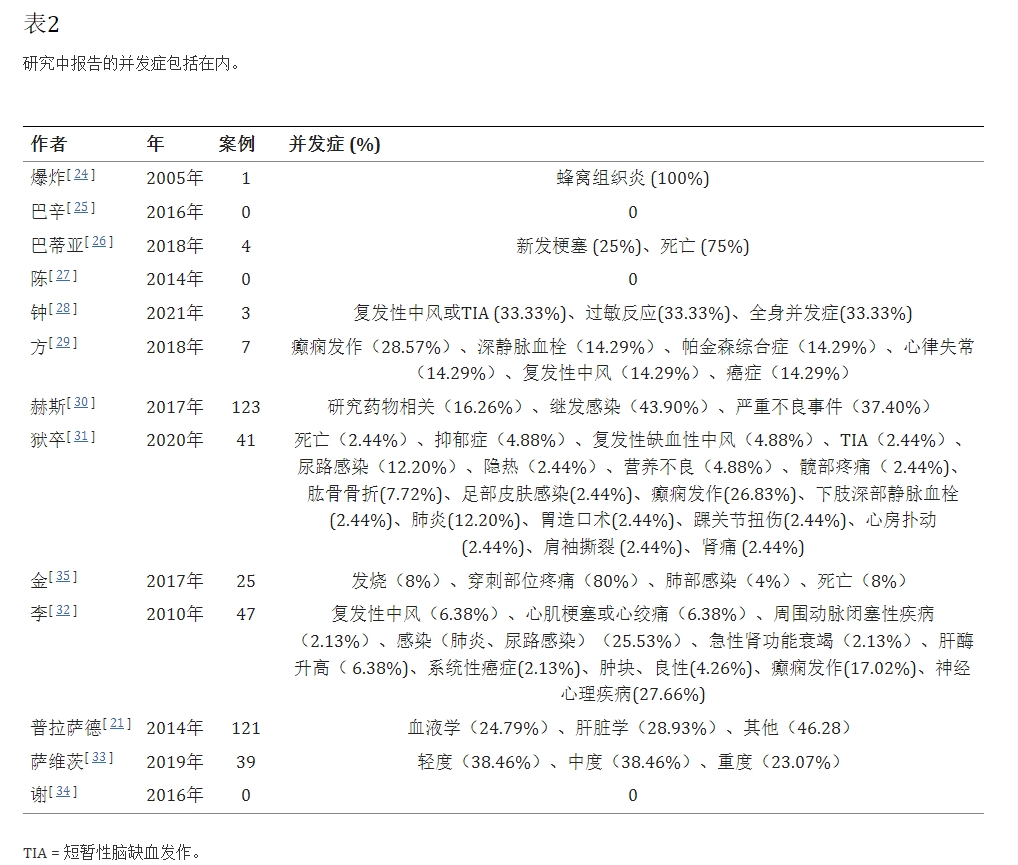Open citation reference 25 next to 巴辛
Screen dimensions: 1018x865
(x=79, y=205)
